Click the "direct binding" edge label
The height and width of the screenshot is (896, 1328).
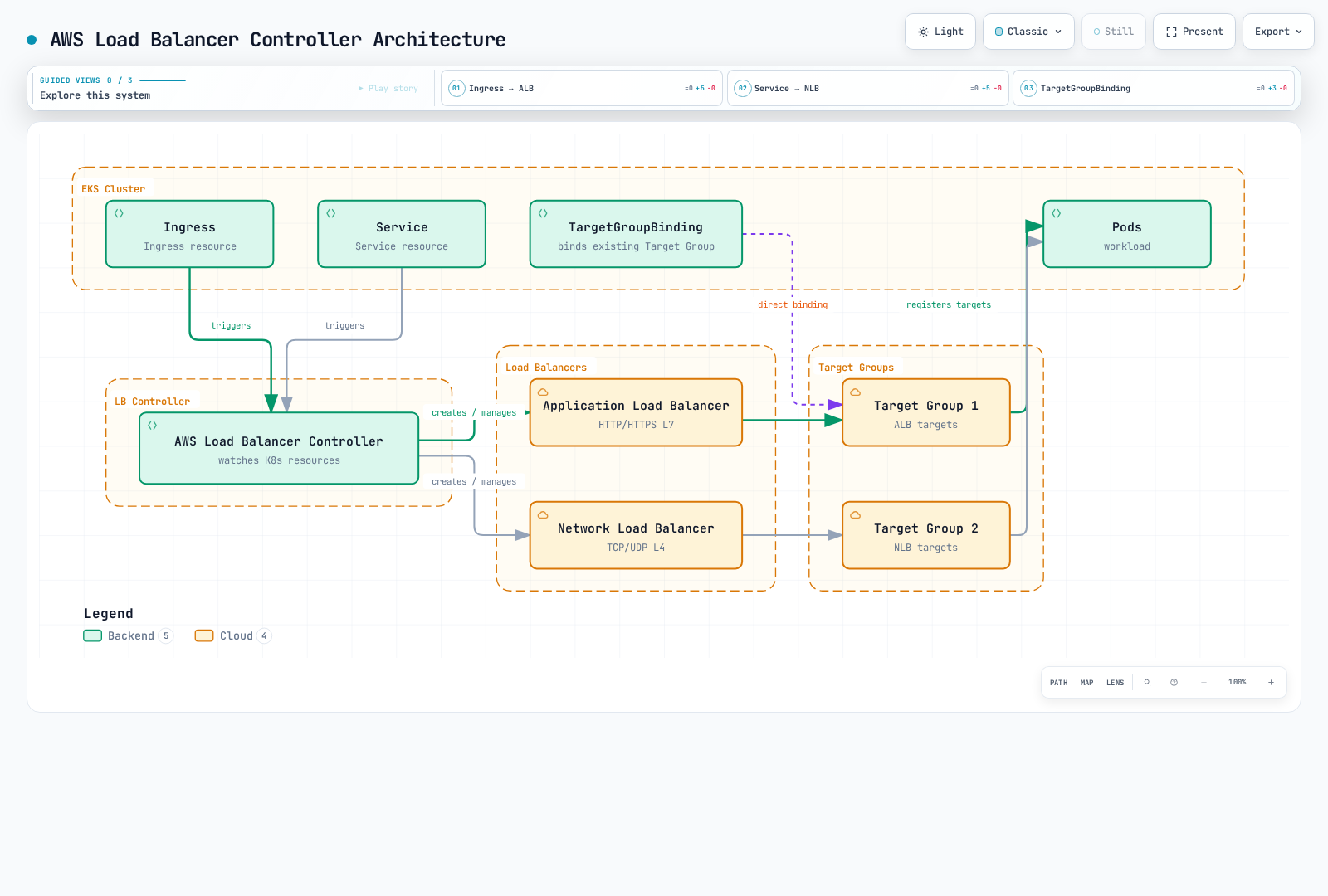(793, 305)
